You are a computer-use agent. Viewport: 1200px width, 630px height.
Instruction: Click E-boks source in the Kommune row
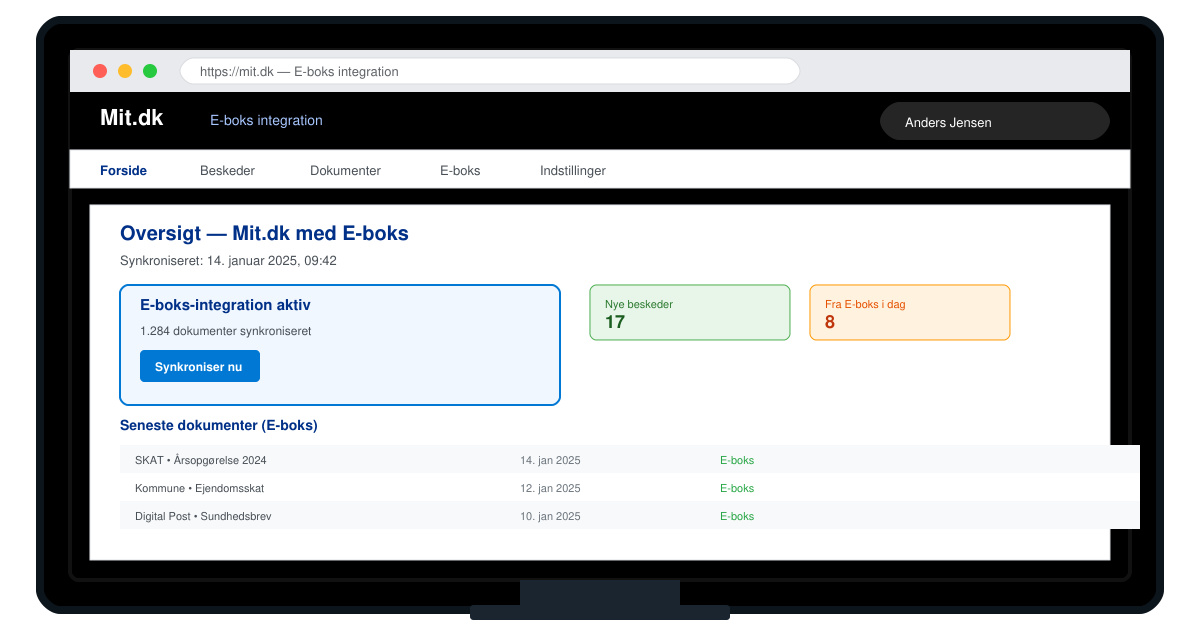(x=737, y=488)
